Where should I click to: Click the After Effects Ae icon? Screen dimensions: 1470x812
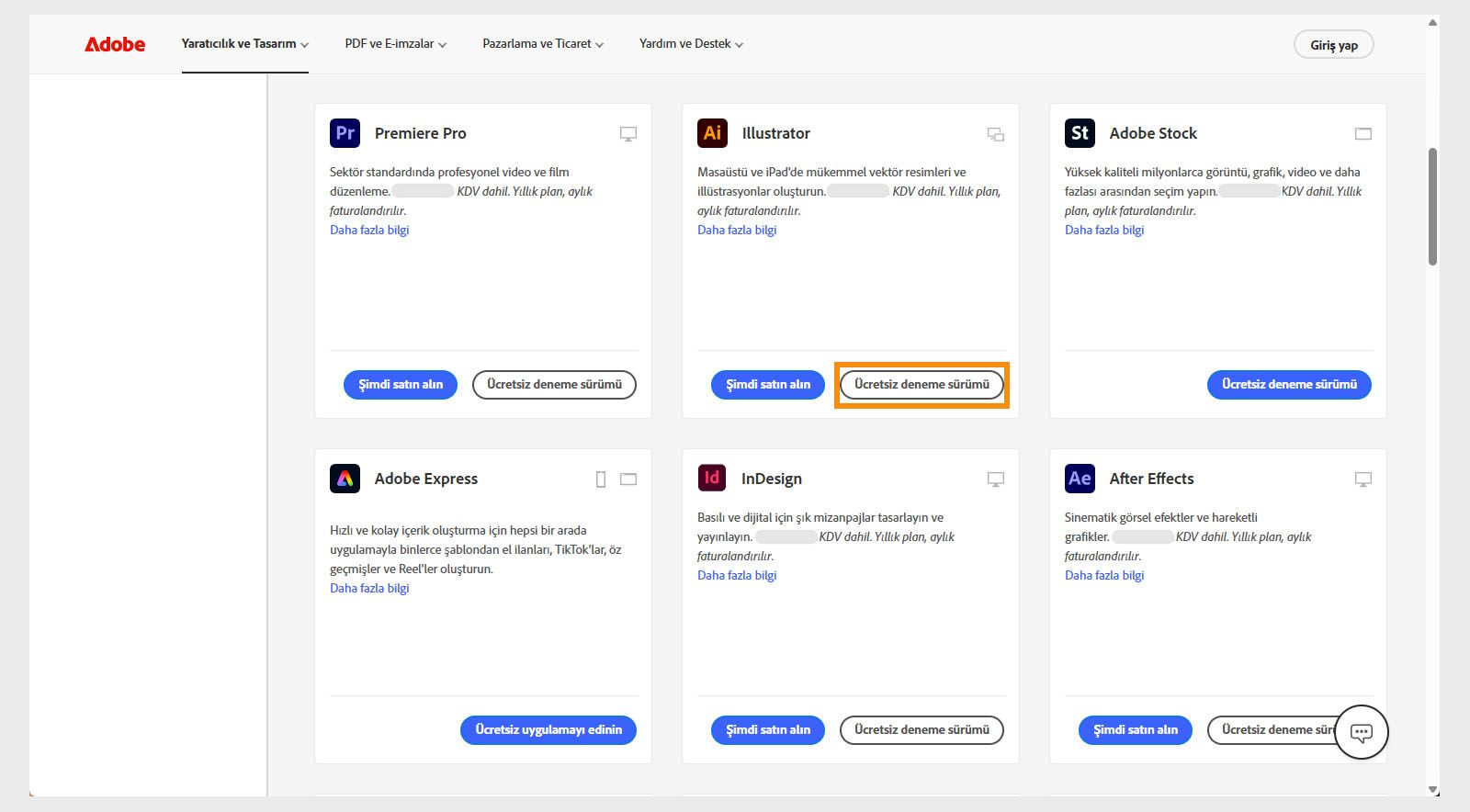tap(1080, 479)
